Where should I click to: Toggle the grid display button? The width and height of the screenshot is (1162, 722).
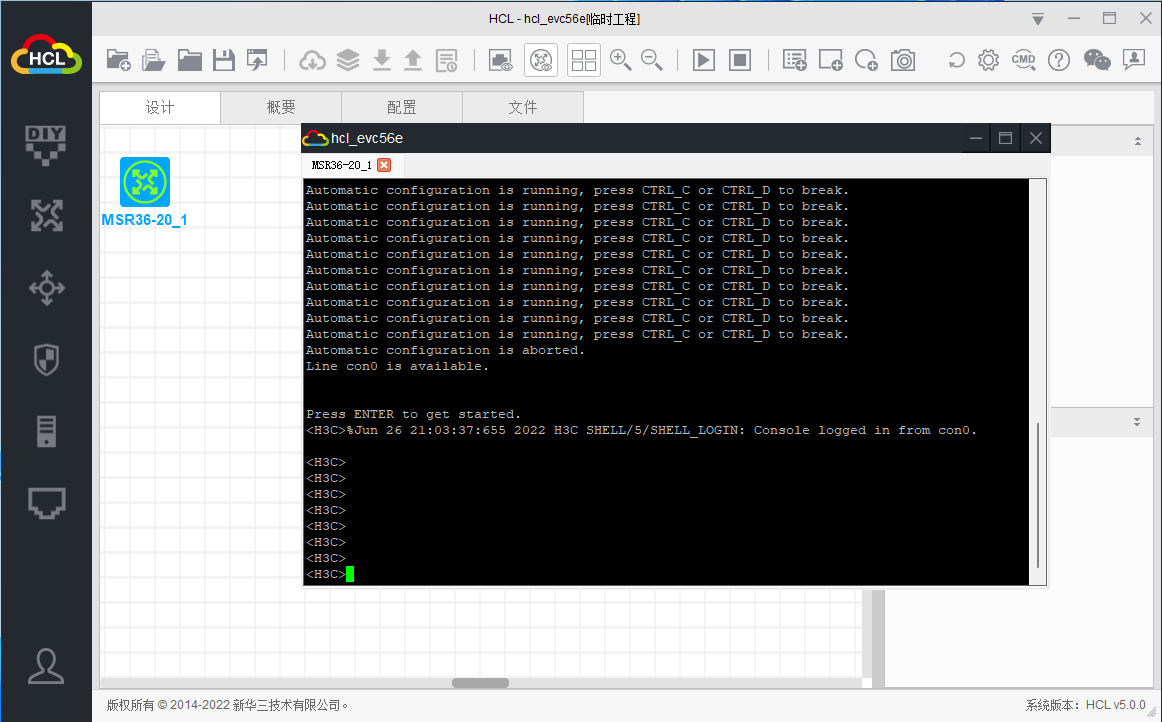point(584,60)
